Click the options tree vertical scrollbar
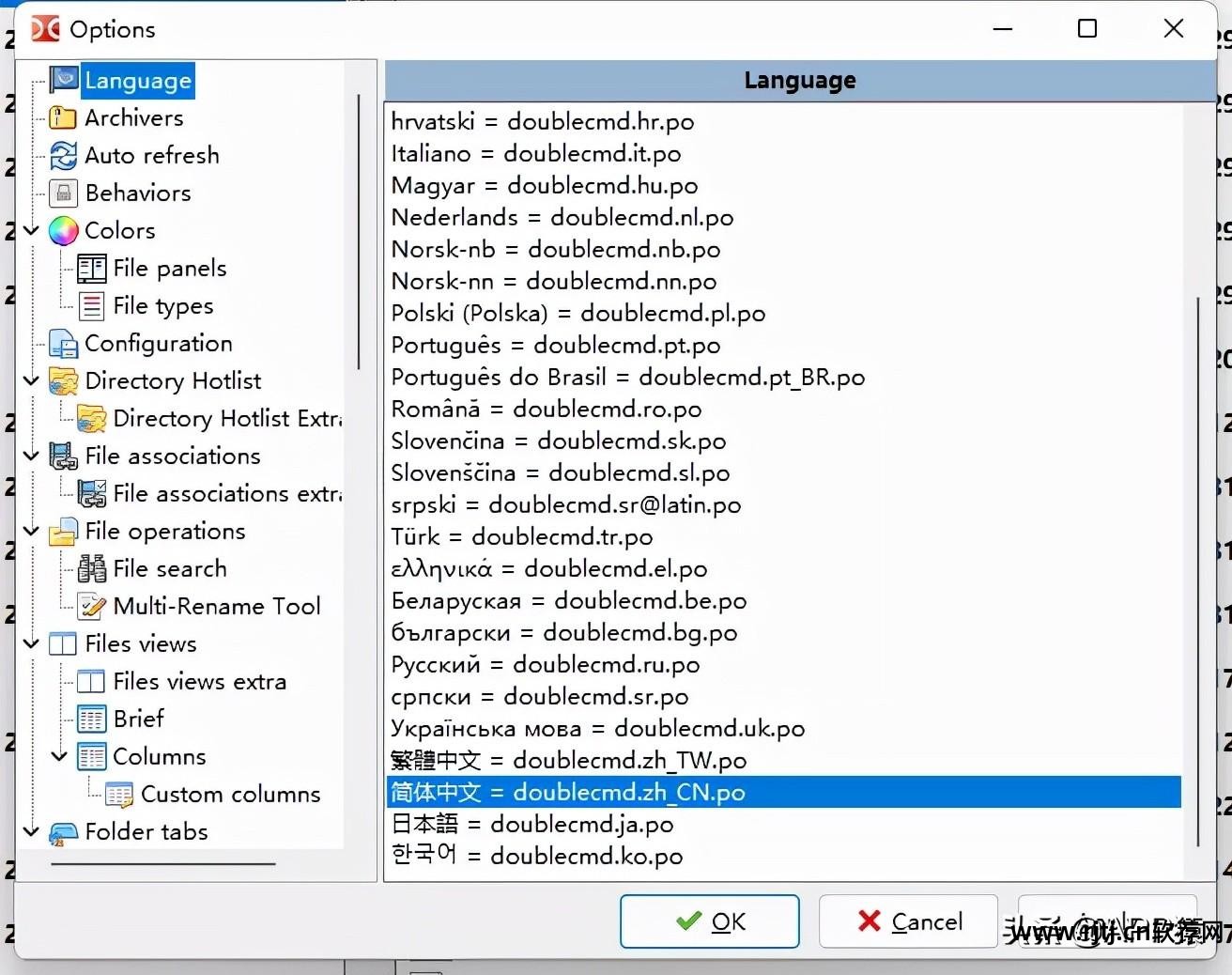This screenshot has height=975, width=1232. (359, 231)
